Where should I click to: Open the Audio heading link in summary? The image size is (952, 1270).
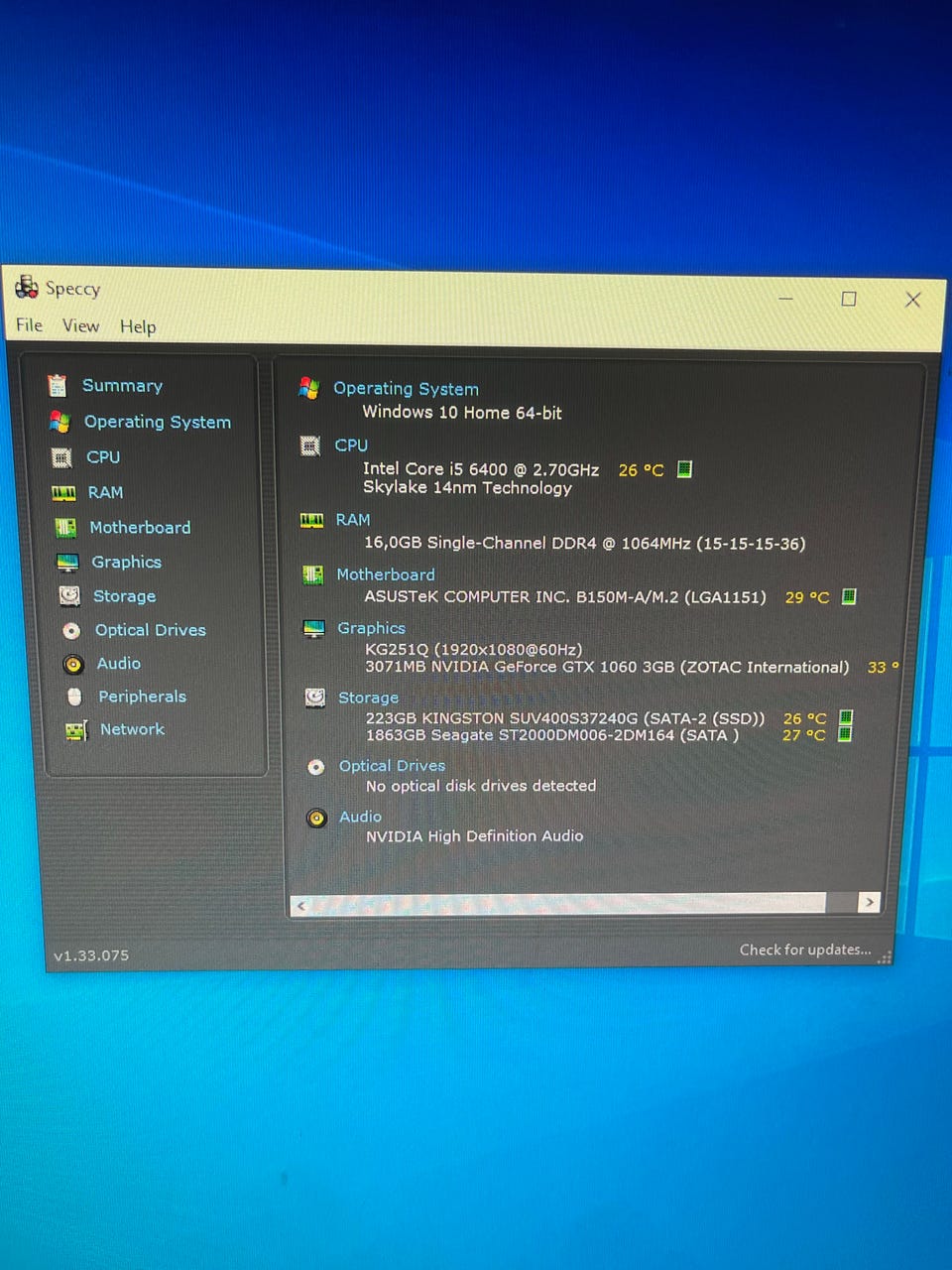click(x=360, y=817)
